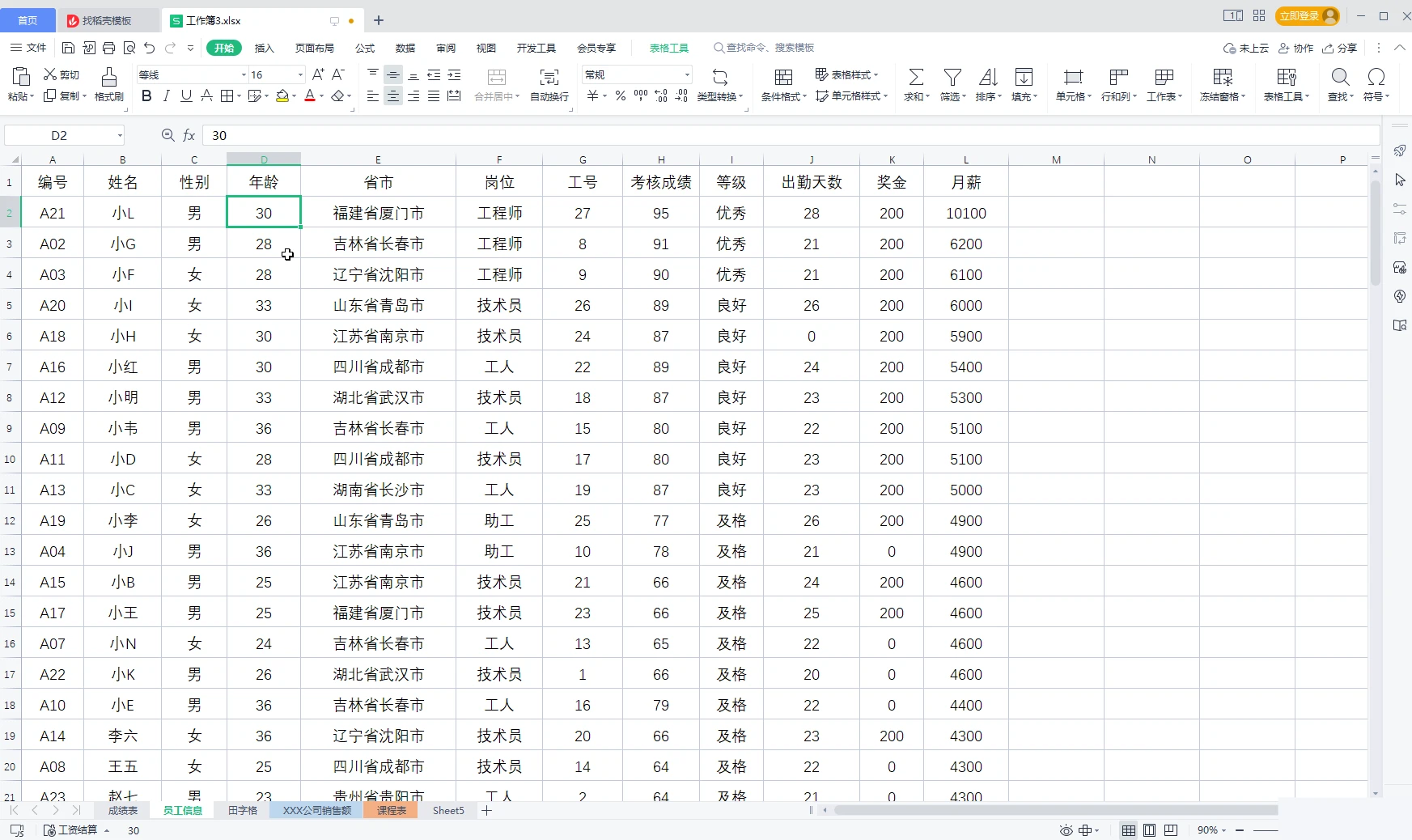Click insert function fx icon

coord(189,135)
